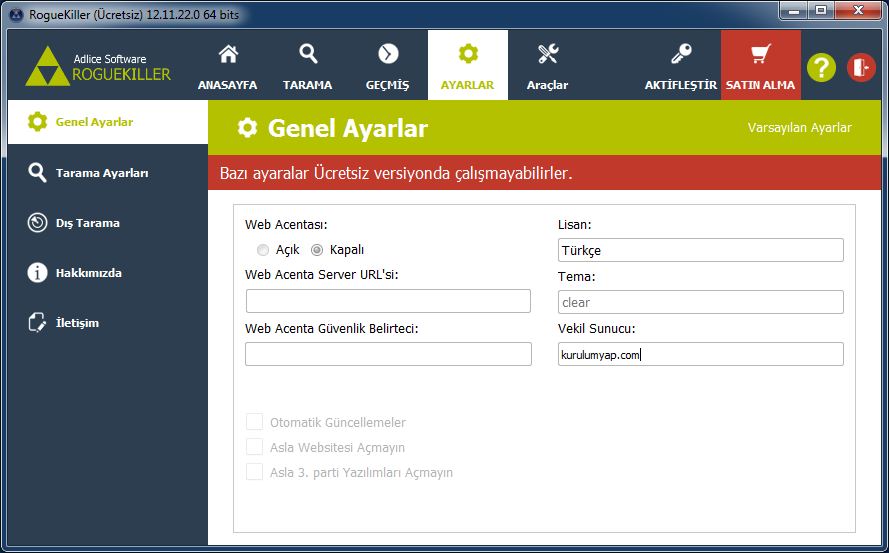
Task: Open the SATIN ALMA tab
Action: click(761, 65)
